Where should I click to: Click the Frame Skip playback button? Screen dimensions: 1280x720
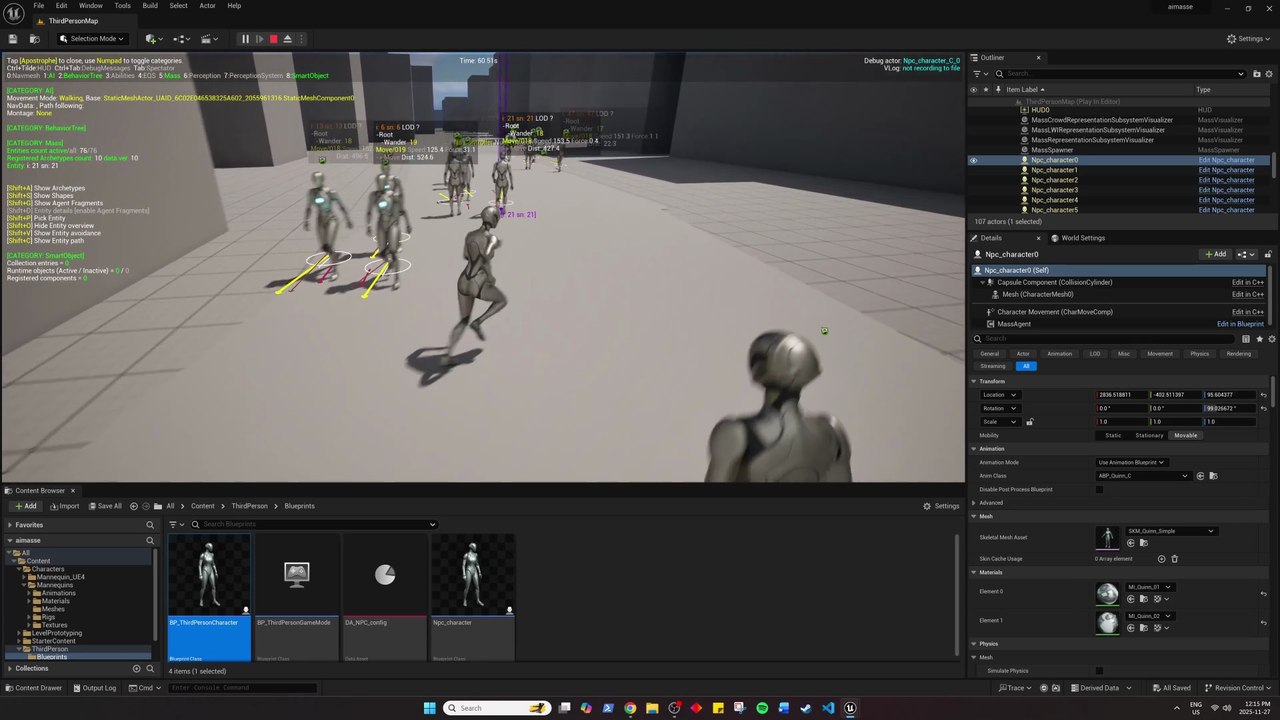coord(259,39)
